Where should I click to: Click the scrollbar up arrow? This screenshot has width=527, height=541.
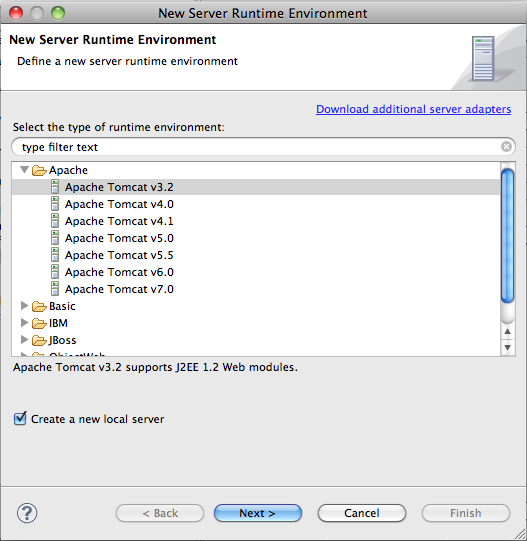[507, 331]
